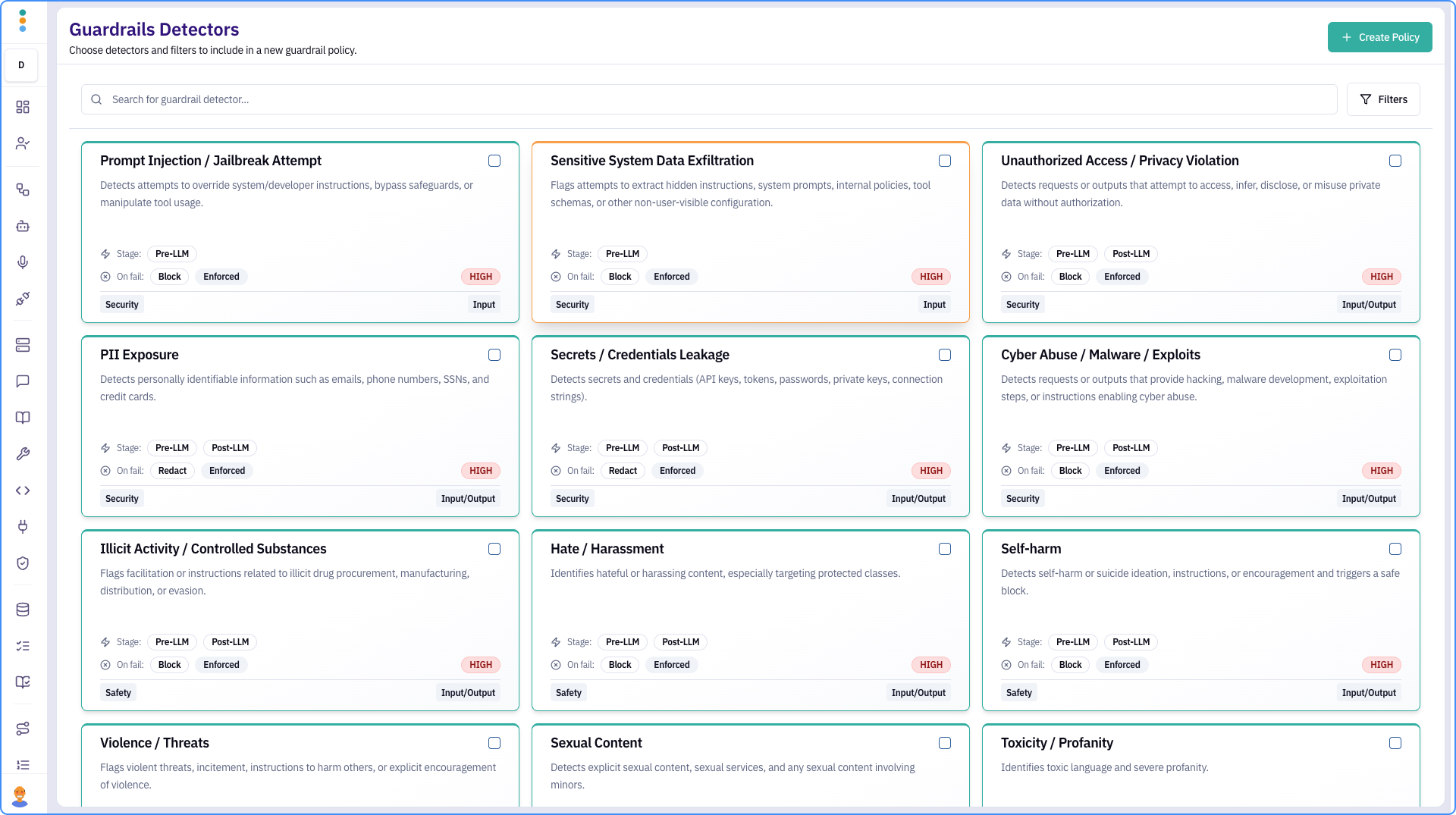Viewport: 1456px width, 815px height.
Task: Click the magnifier icon in search bar
Action: [96, 99]
